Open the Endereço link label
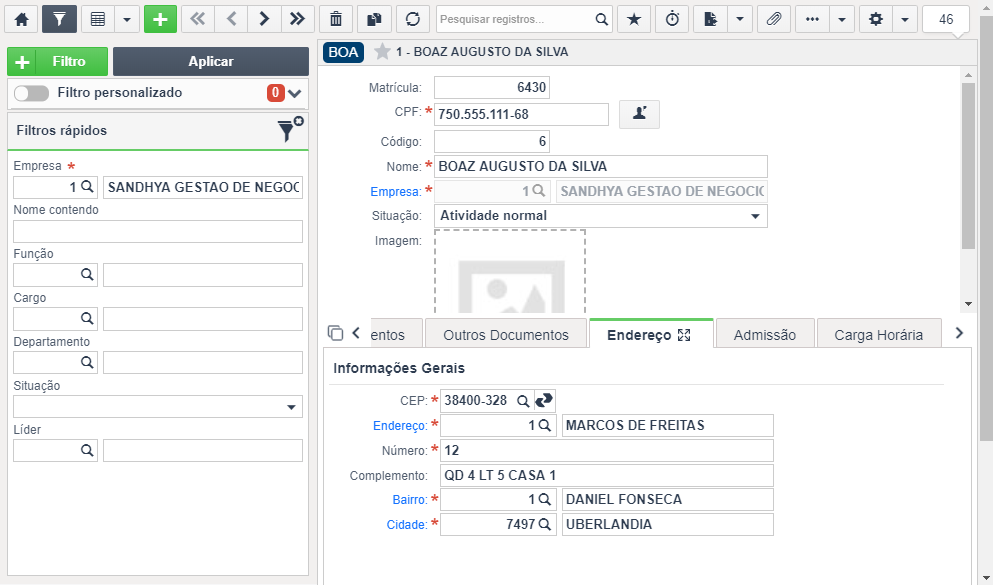Image resolution: width=993 pixels, height=585 pixels. [400, 426]
